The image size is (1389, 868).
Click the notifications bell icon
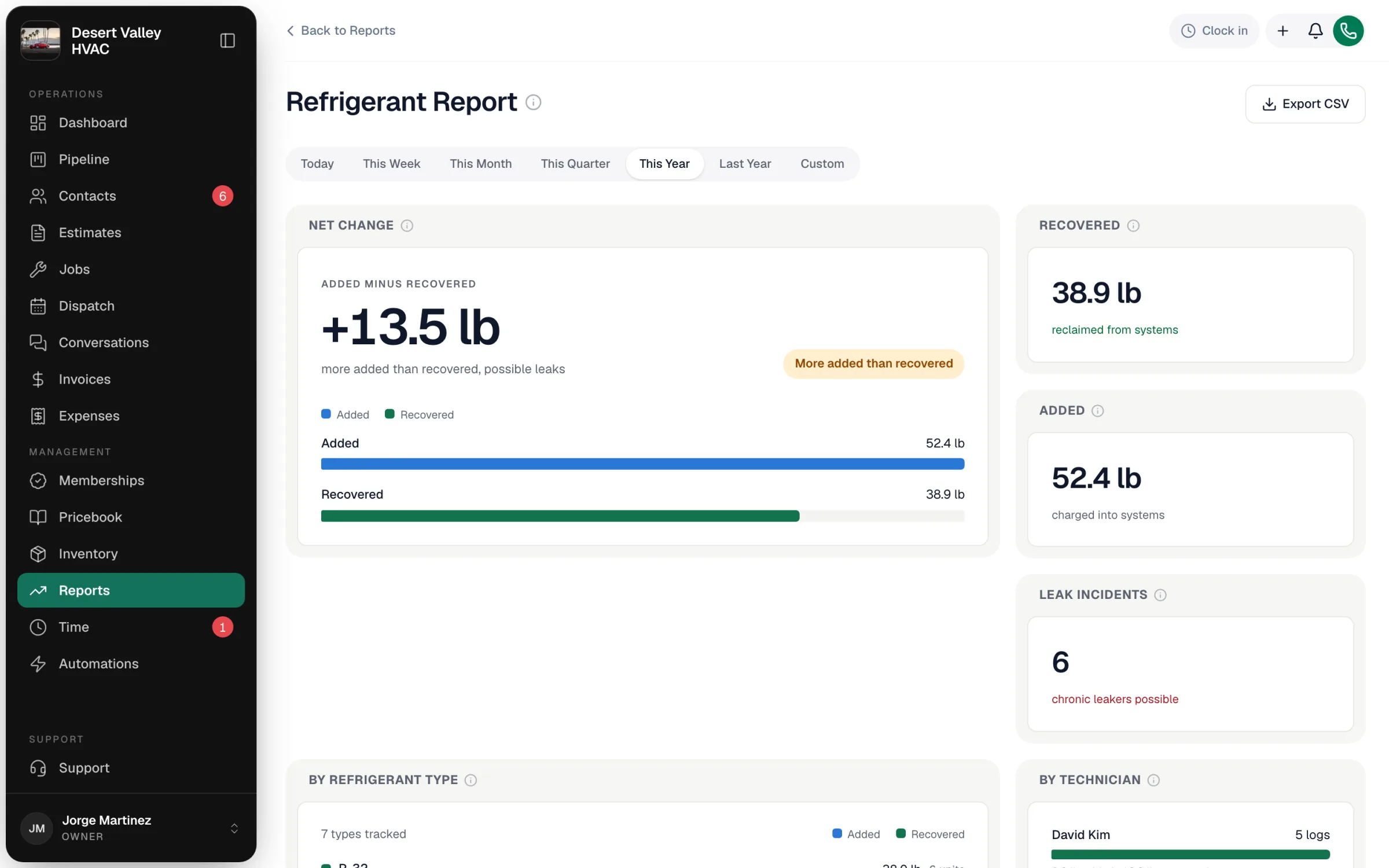coord(1315,31)
